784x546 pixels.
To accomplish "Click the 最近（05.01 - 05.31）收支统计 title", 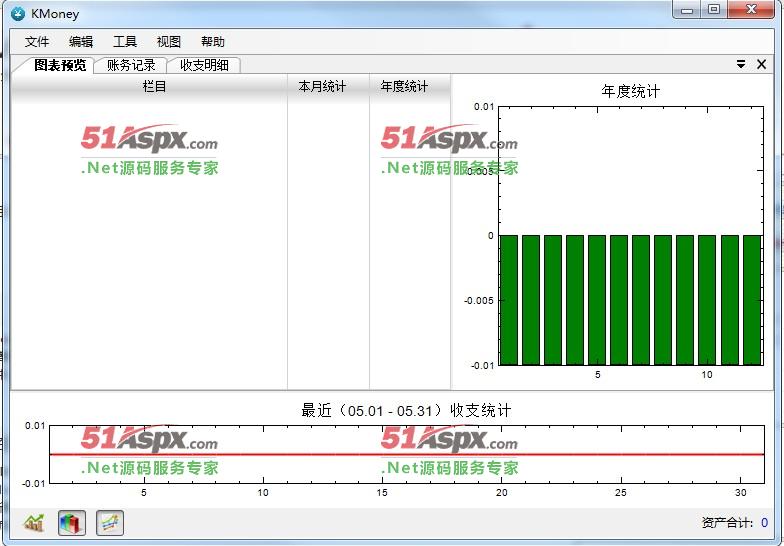I will pos(406,410).
